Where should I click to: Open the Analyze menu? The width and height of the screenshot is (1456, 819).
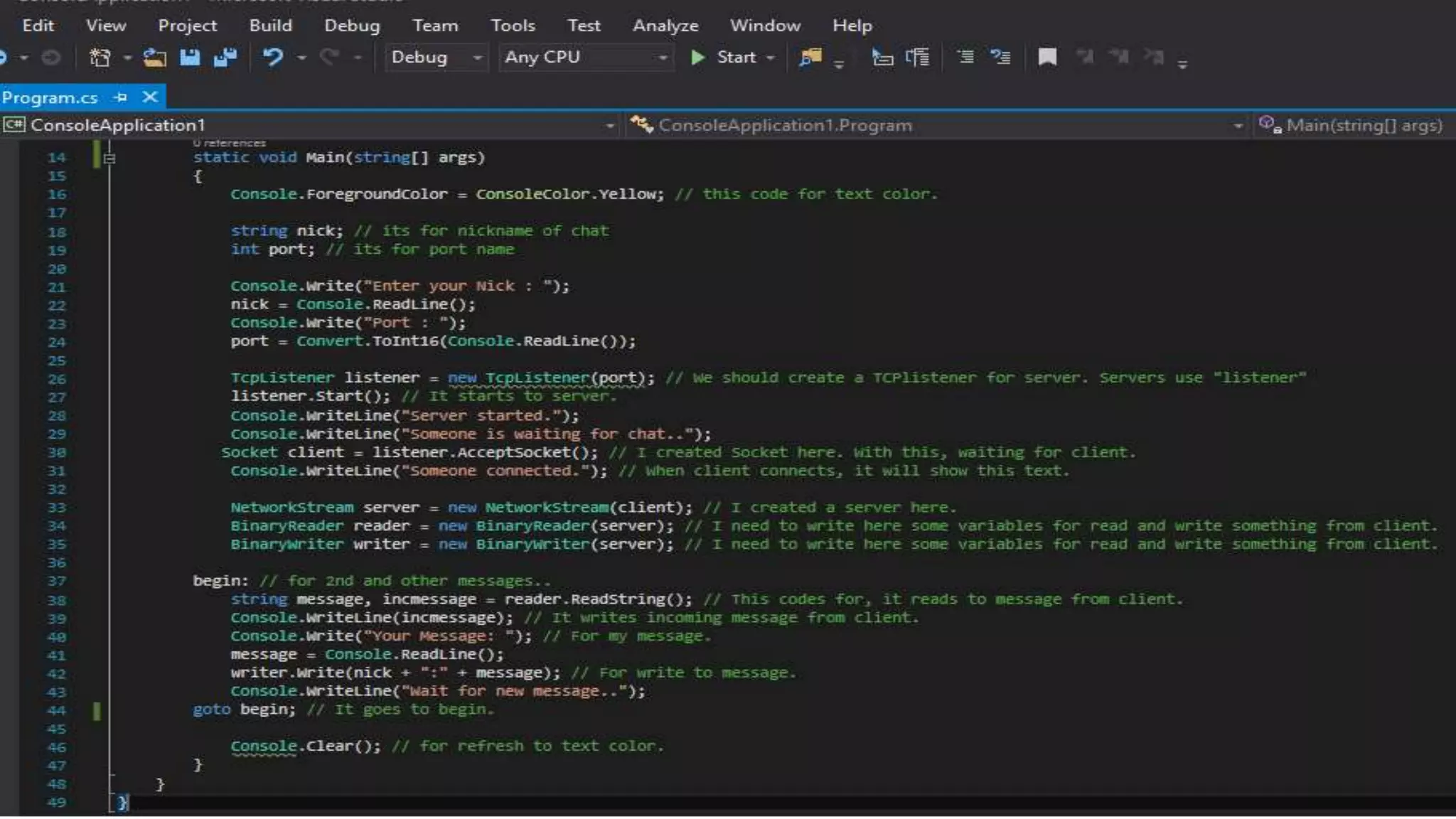click(x=665, y=26)
